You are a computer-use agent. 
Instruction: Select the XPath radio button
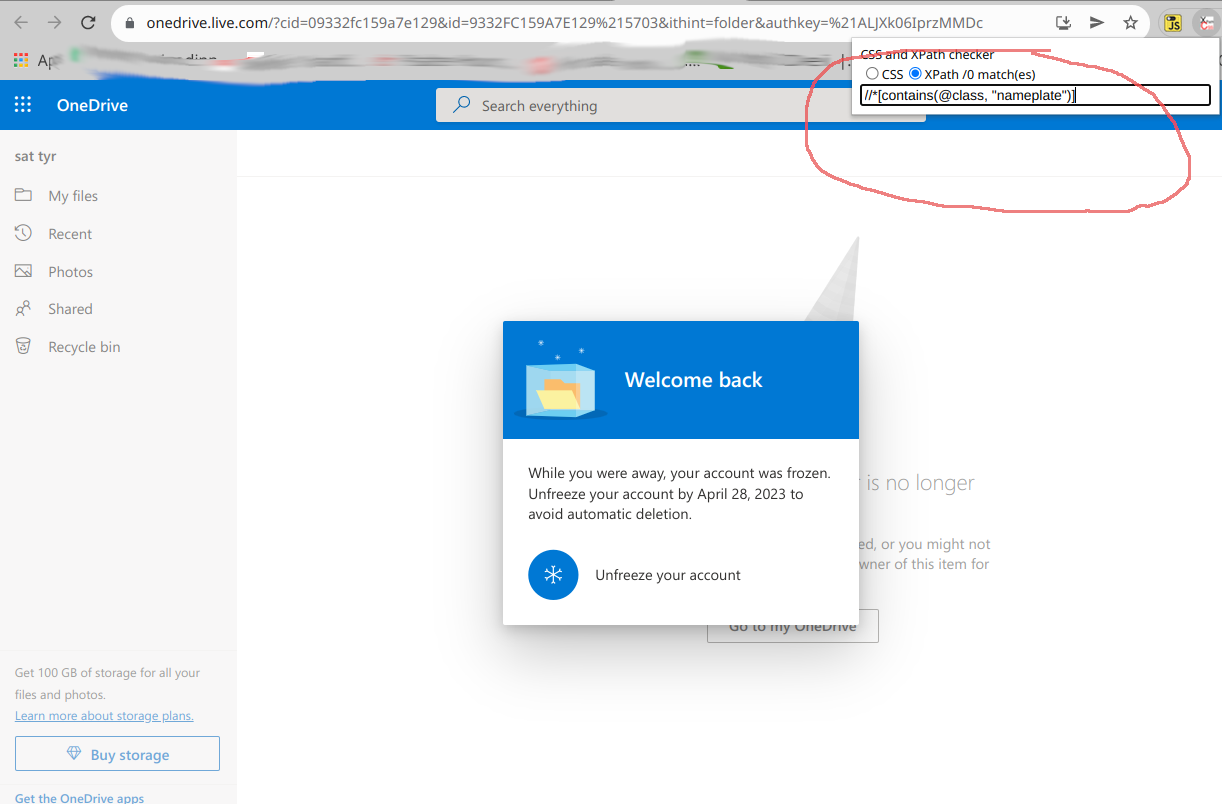(x=915, y=74)
